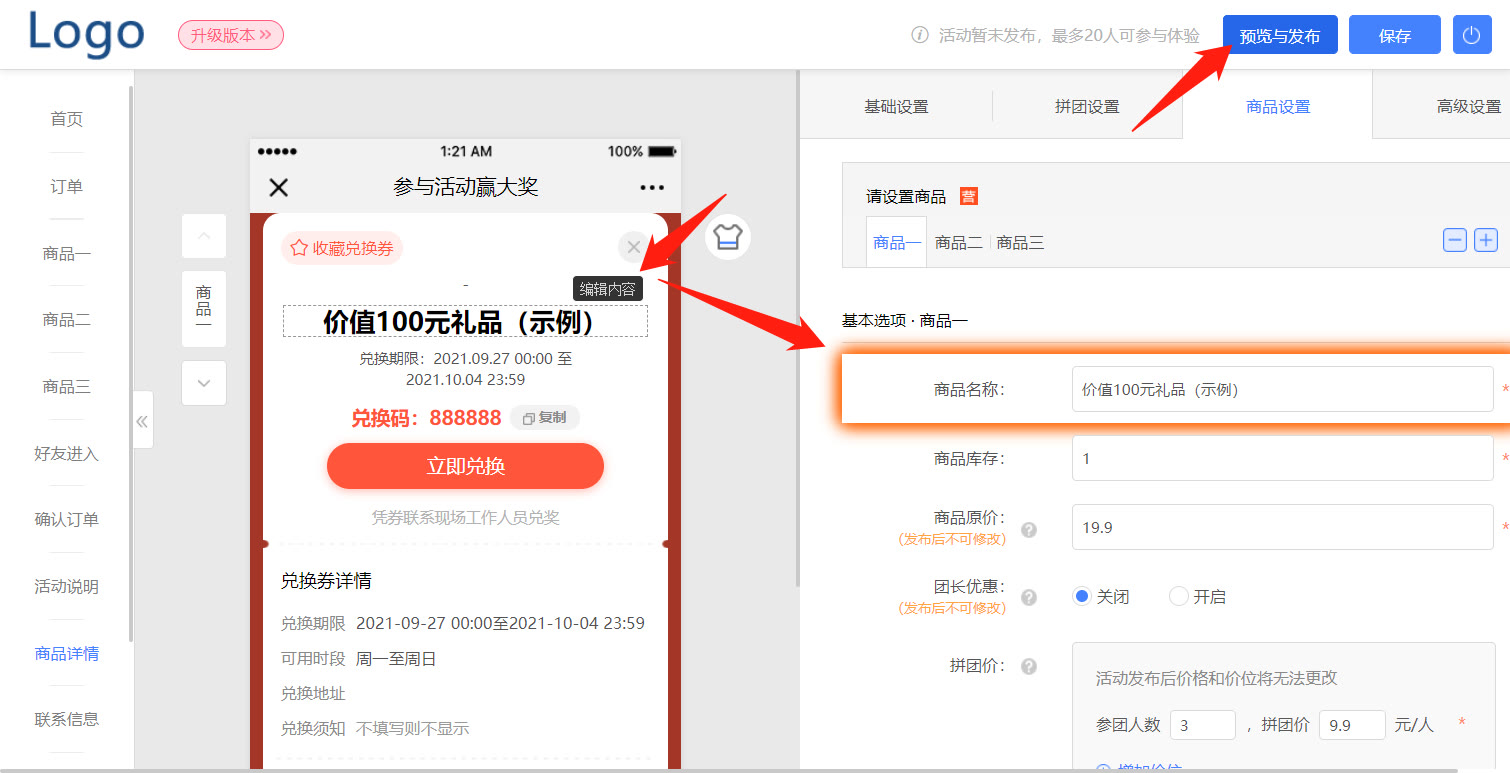Click the 兑换码：888888 text
This screenshot has width=1510, height=773.
click(x=426, y=418)
